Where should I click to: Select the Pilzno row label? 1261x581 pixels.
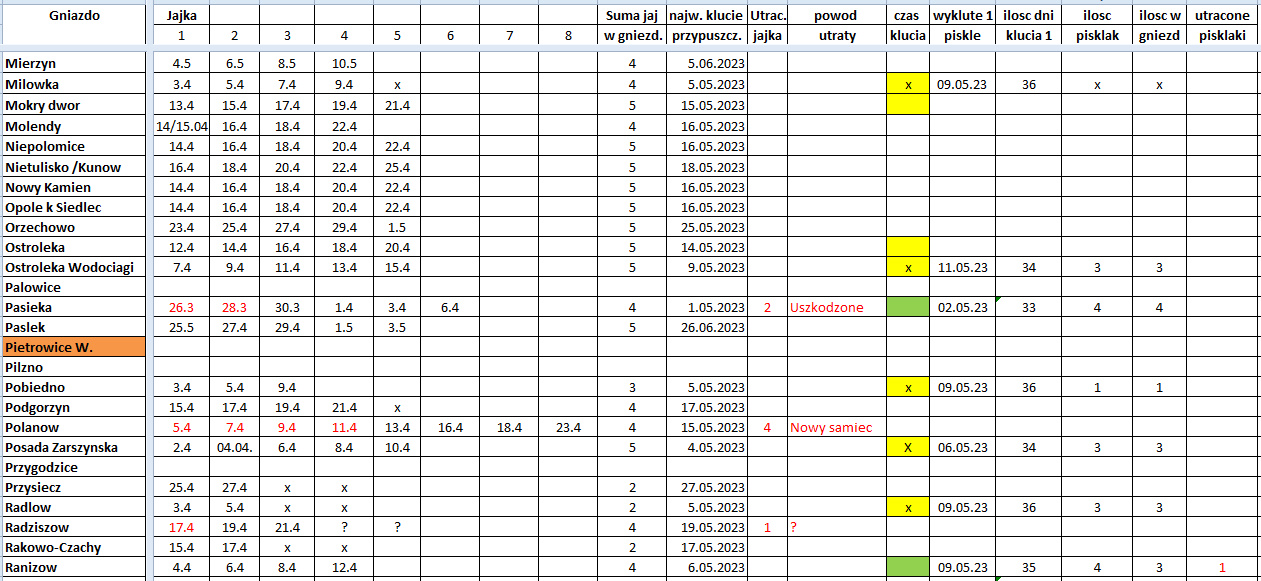coord(74,367)
